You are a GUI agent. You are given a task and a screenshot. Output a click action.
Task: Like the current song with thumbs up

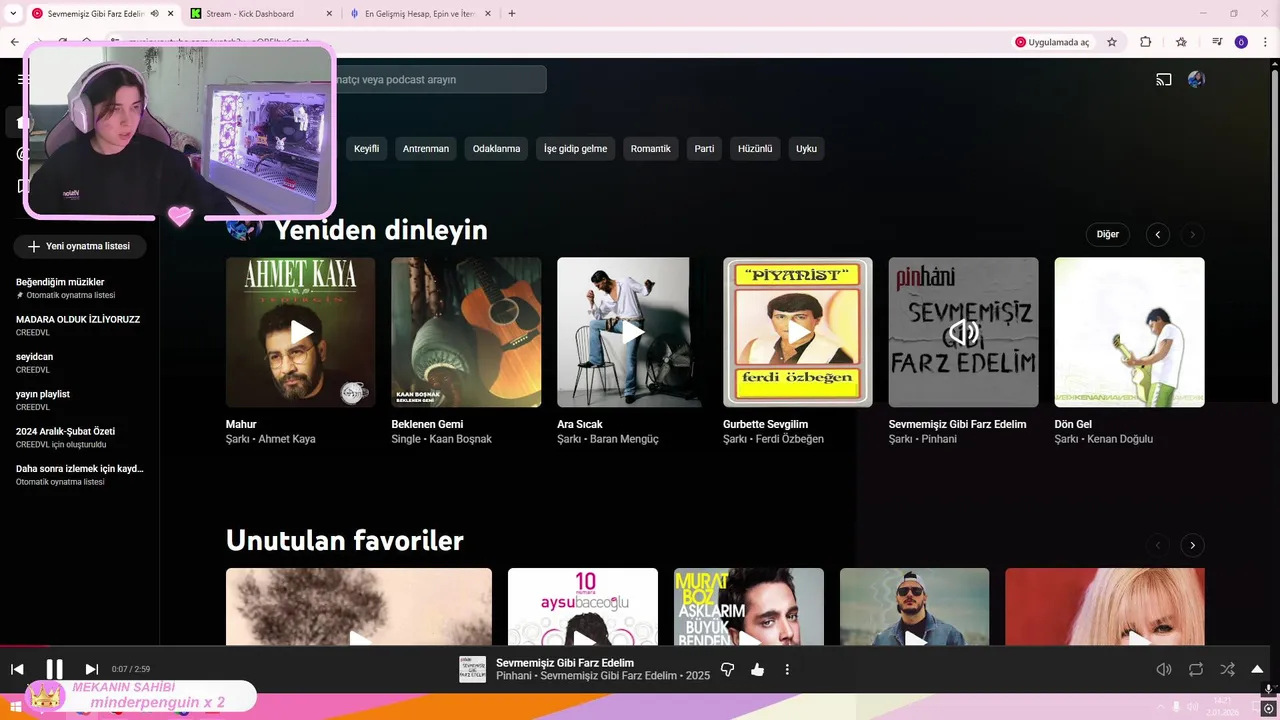(757, 669)
